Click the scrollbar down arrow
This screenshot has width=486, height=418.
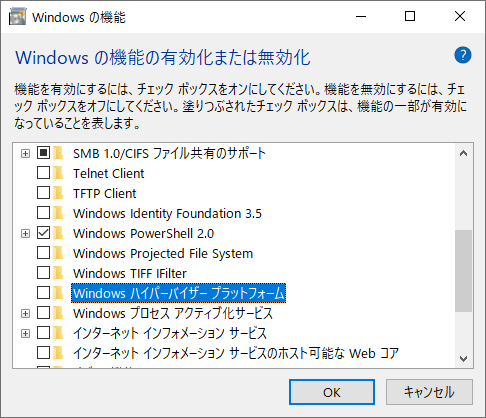463,359
